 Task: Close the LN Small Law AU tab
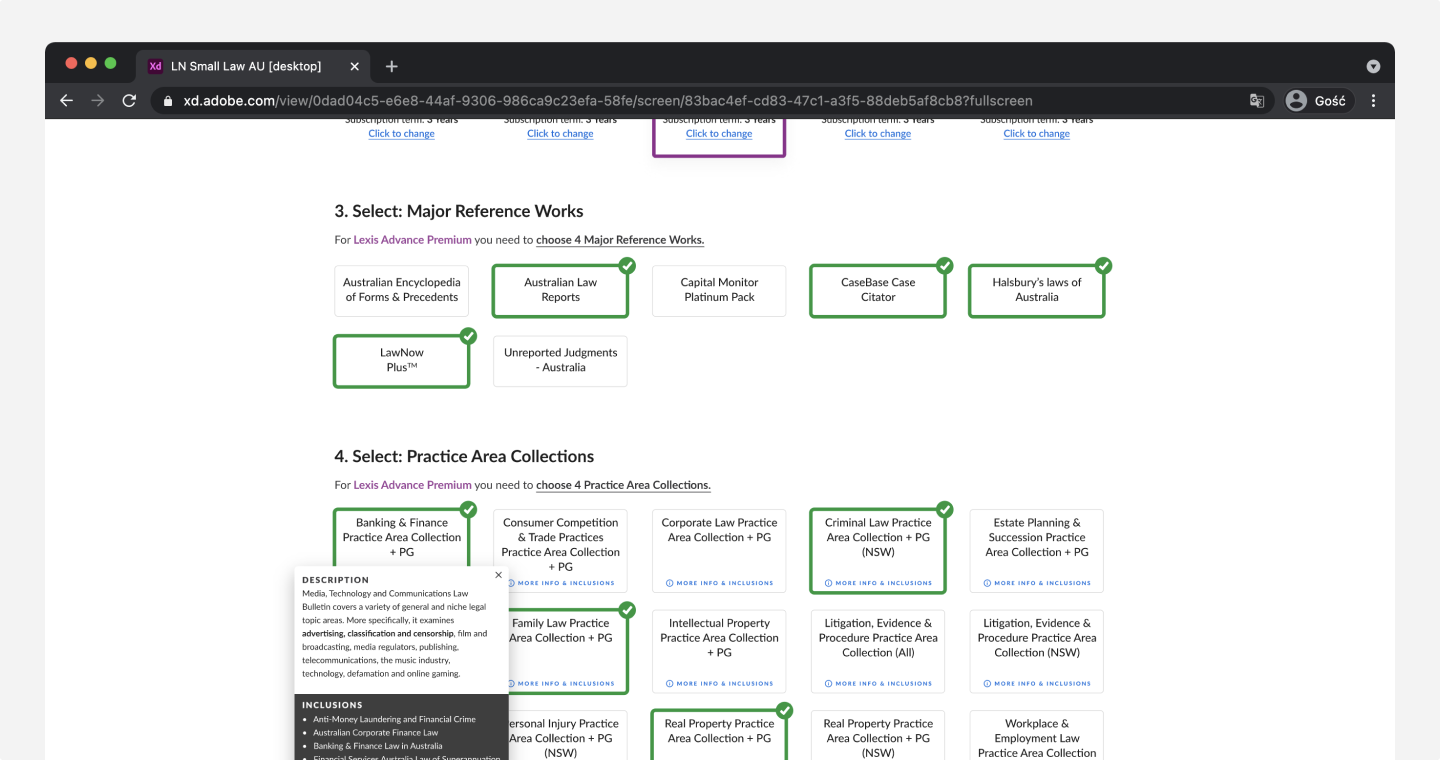pyautogui.click(x=354, y=66)
